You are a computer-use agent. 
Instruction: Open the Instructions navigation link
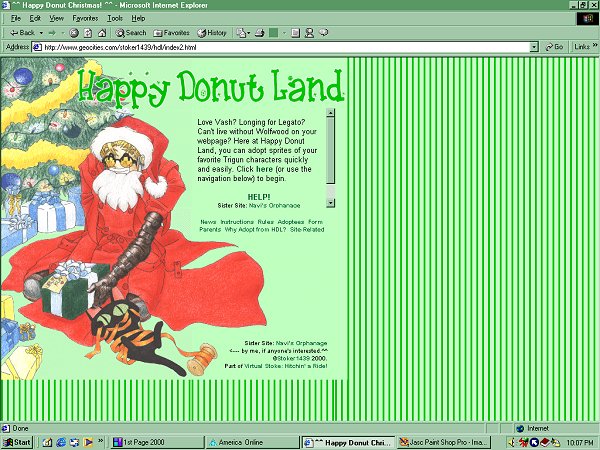(237, 222)
